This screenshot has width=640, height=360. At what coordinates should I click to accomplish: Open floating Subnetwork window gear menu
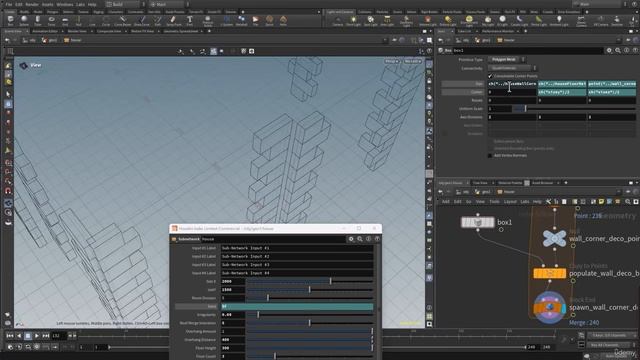click(351, 239)
